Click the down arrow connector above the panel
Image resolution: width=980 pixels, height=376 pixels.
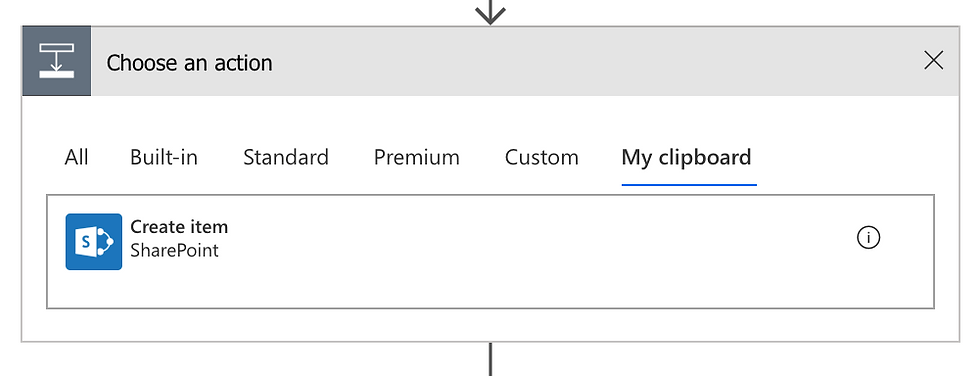[490, 11]
